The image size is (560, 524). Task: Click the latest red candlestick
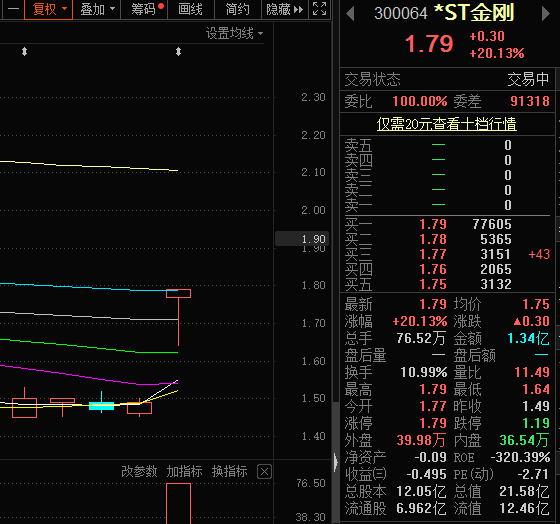tap(178, 294)
